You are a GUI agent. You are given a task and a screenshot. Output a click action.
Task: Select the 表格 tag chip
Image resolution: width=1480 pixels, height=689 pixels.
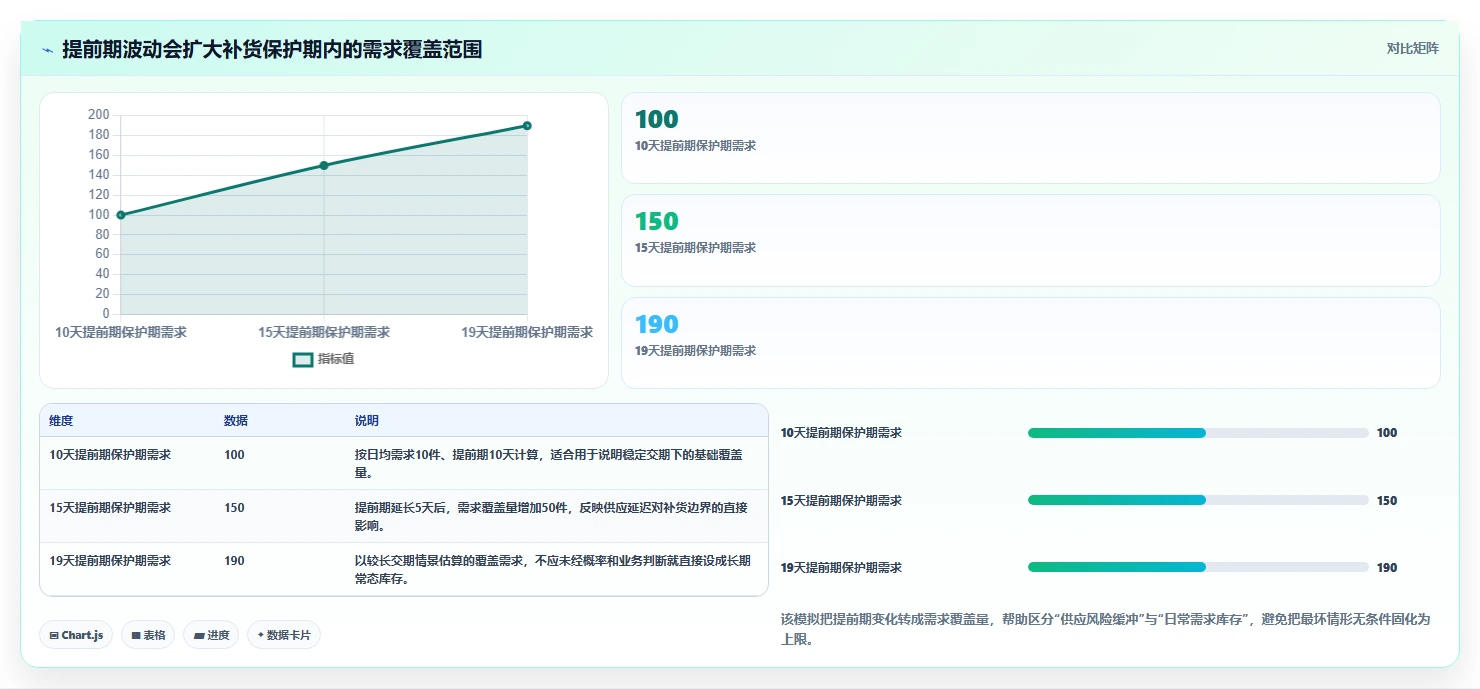click(148, 635)
